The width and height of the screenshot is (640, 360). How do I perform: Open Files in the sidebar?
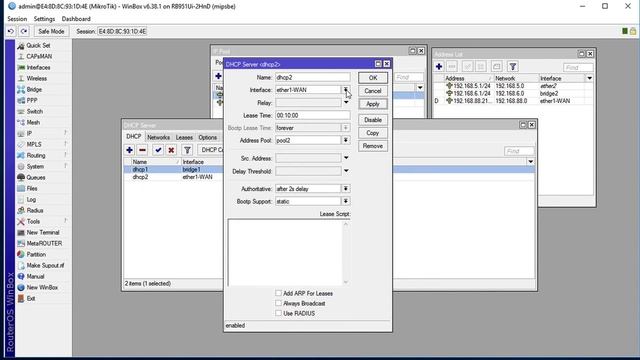pyautogui.click(x=32, y=189)
